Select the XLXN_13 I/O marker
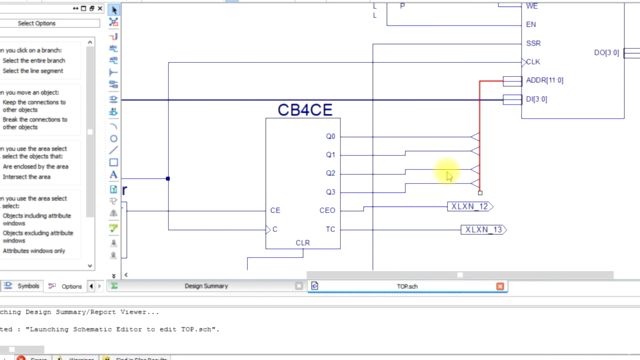 (484, 230)
